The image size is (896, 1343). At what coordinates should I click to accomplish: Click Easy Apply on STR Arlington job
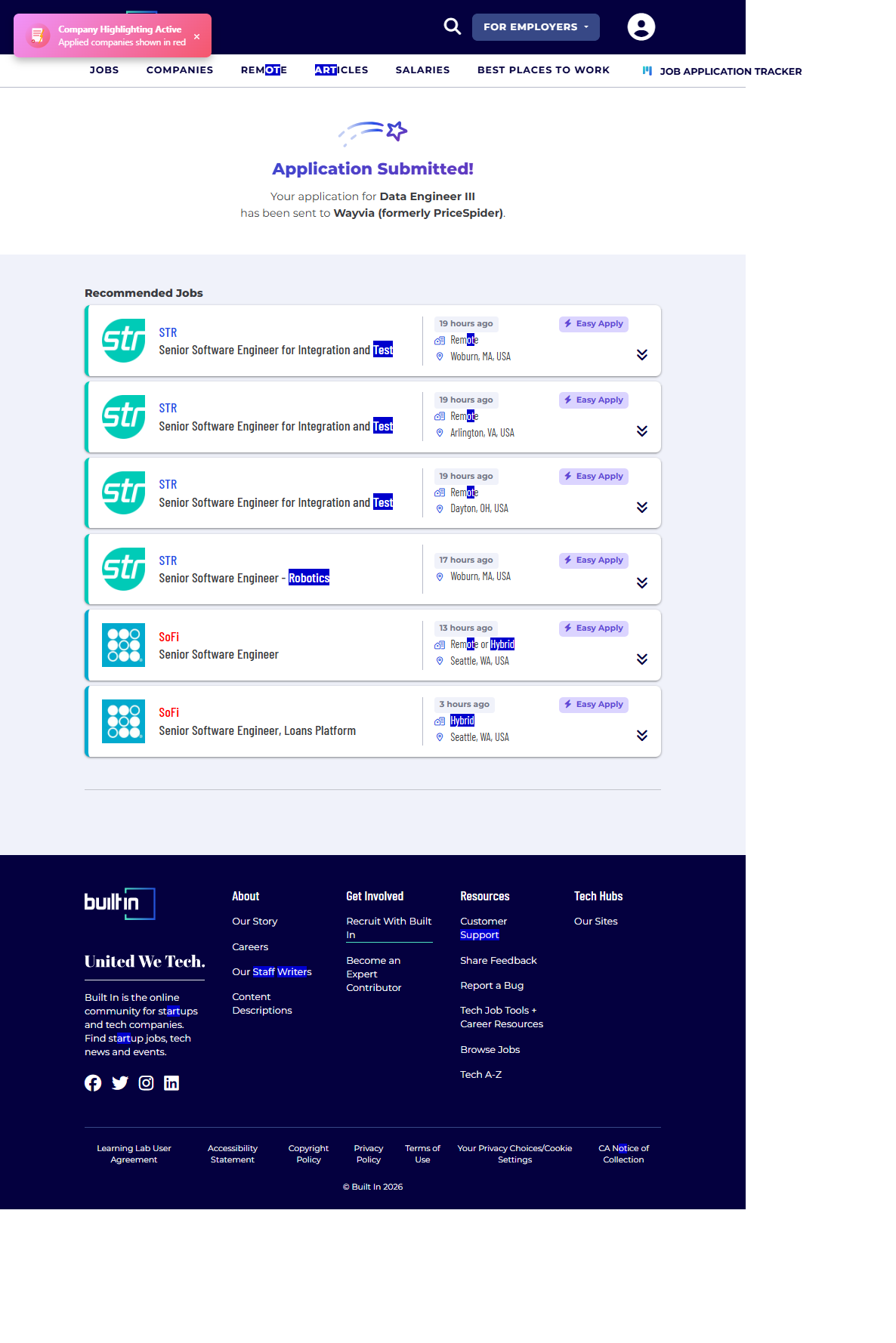pyautogui.click(x=594, y=400)
